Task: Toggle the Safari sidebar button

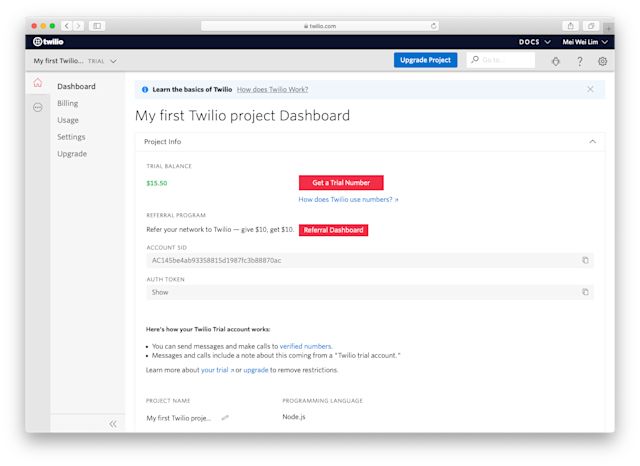Action: click(97, 26)
